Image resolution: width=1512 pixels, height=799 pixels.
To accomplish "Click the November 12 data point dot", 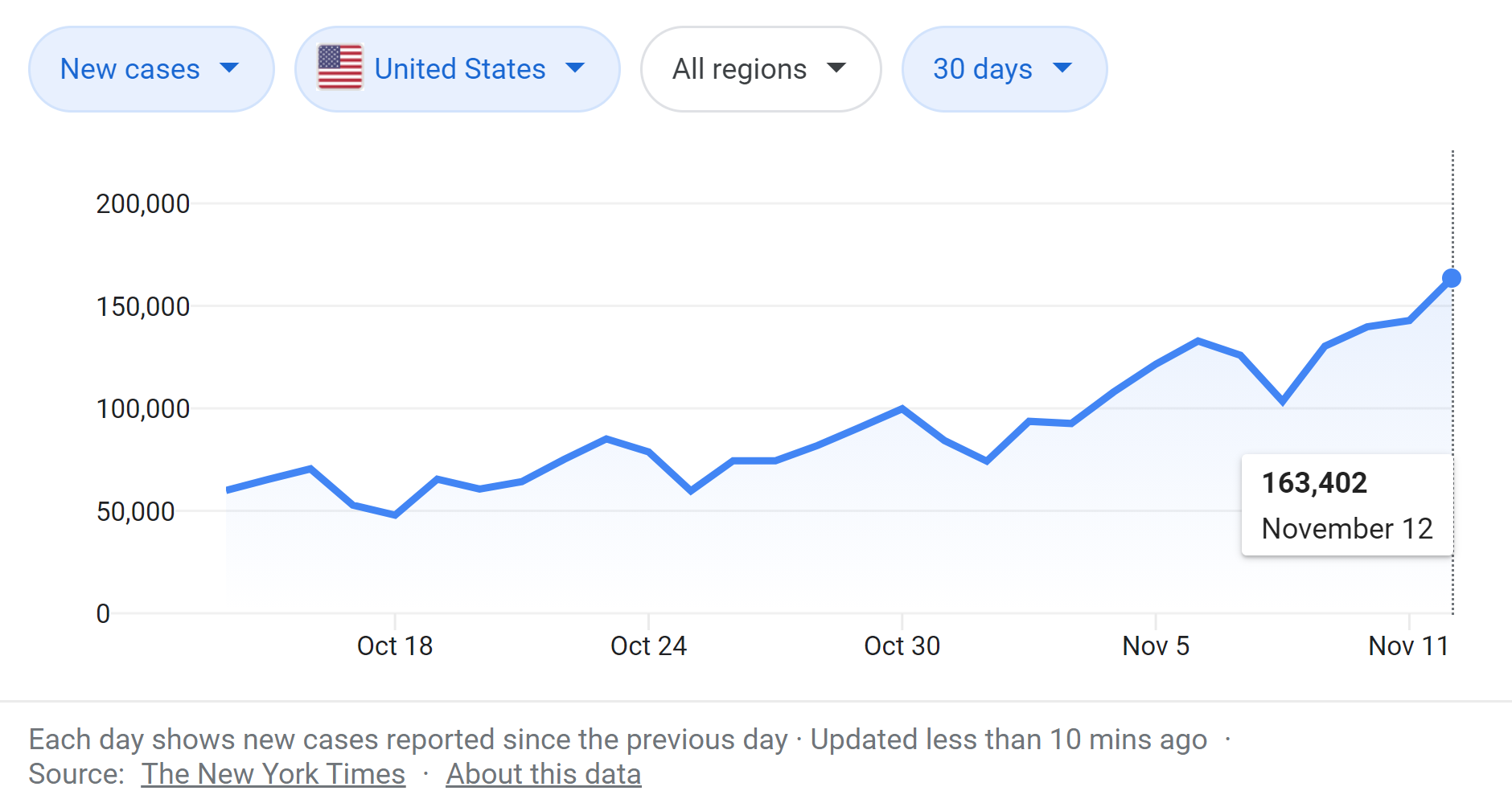I will point(1452,278).
